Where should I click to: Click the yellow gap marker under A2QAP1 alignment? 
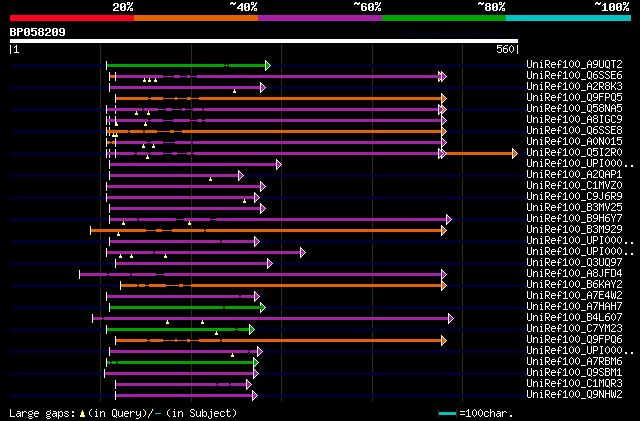(211, 179)
